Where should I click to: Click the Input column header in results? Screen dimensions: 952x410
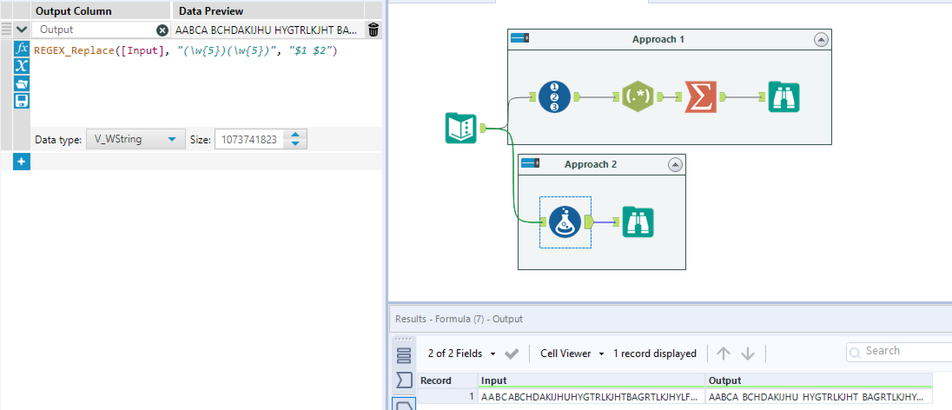point(591,381)
